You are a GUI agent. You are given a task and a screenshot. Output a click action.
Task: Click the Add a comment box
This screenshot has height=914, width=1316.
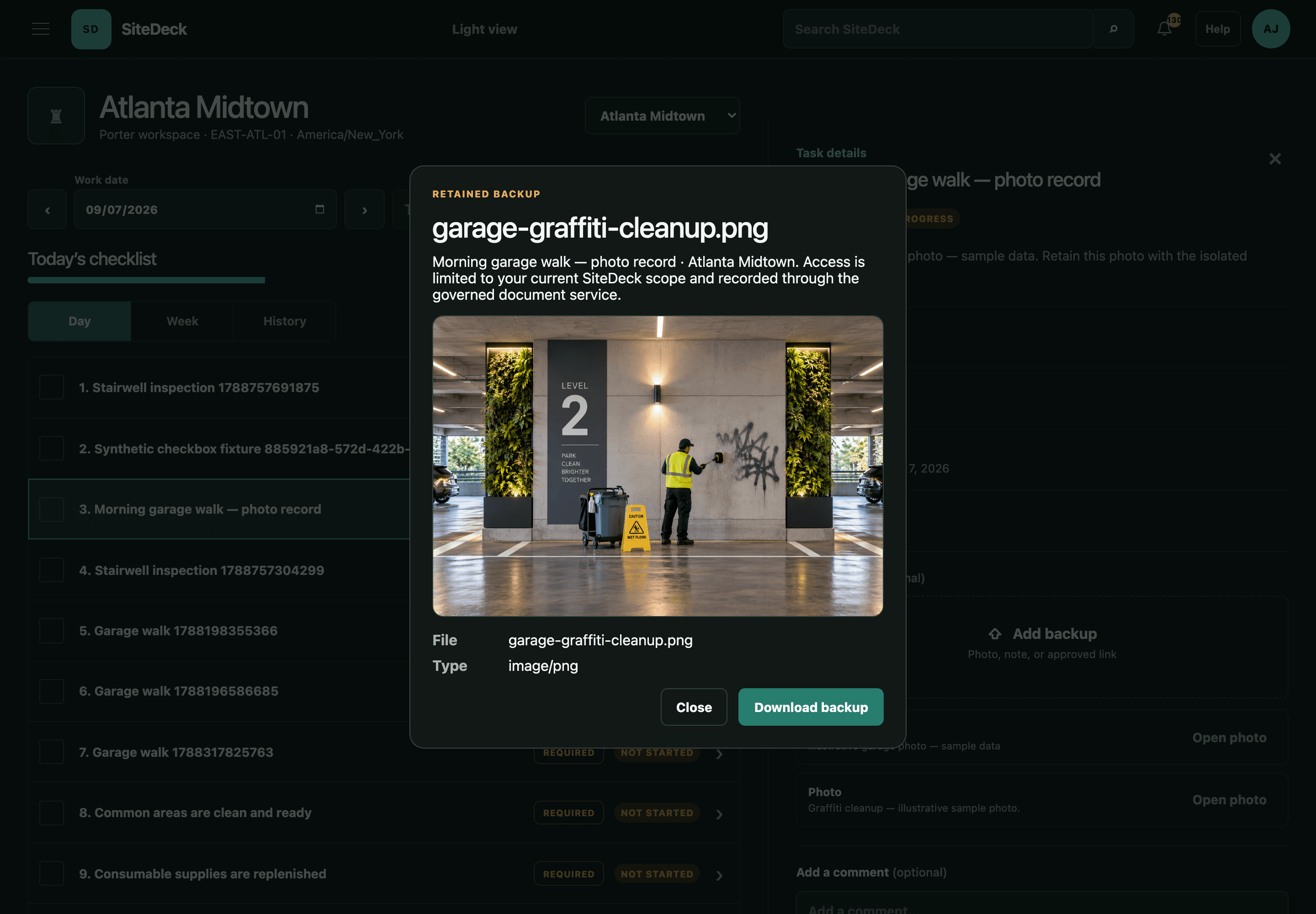(1042, 903)
